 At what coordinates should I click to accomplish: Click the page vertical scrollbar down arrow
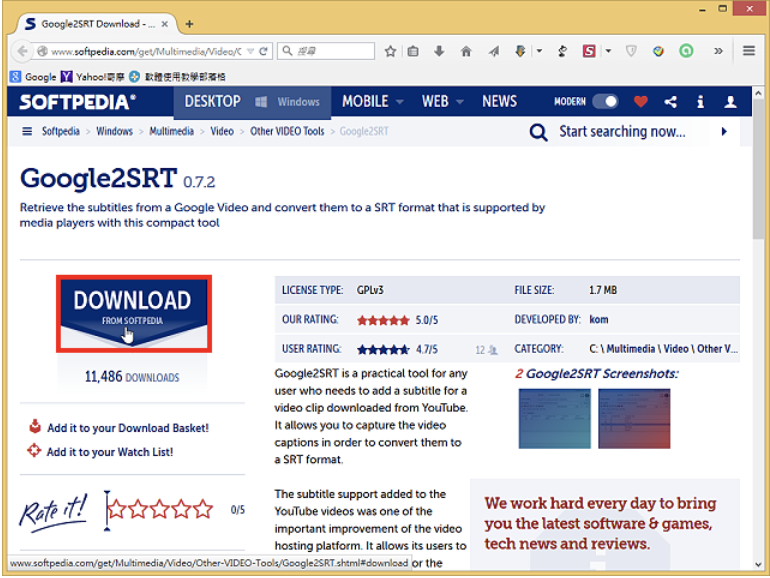pyautogui.click(x=758, y=564)
